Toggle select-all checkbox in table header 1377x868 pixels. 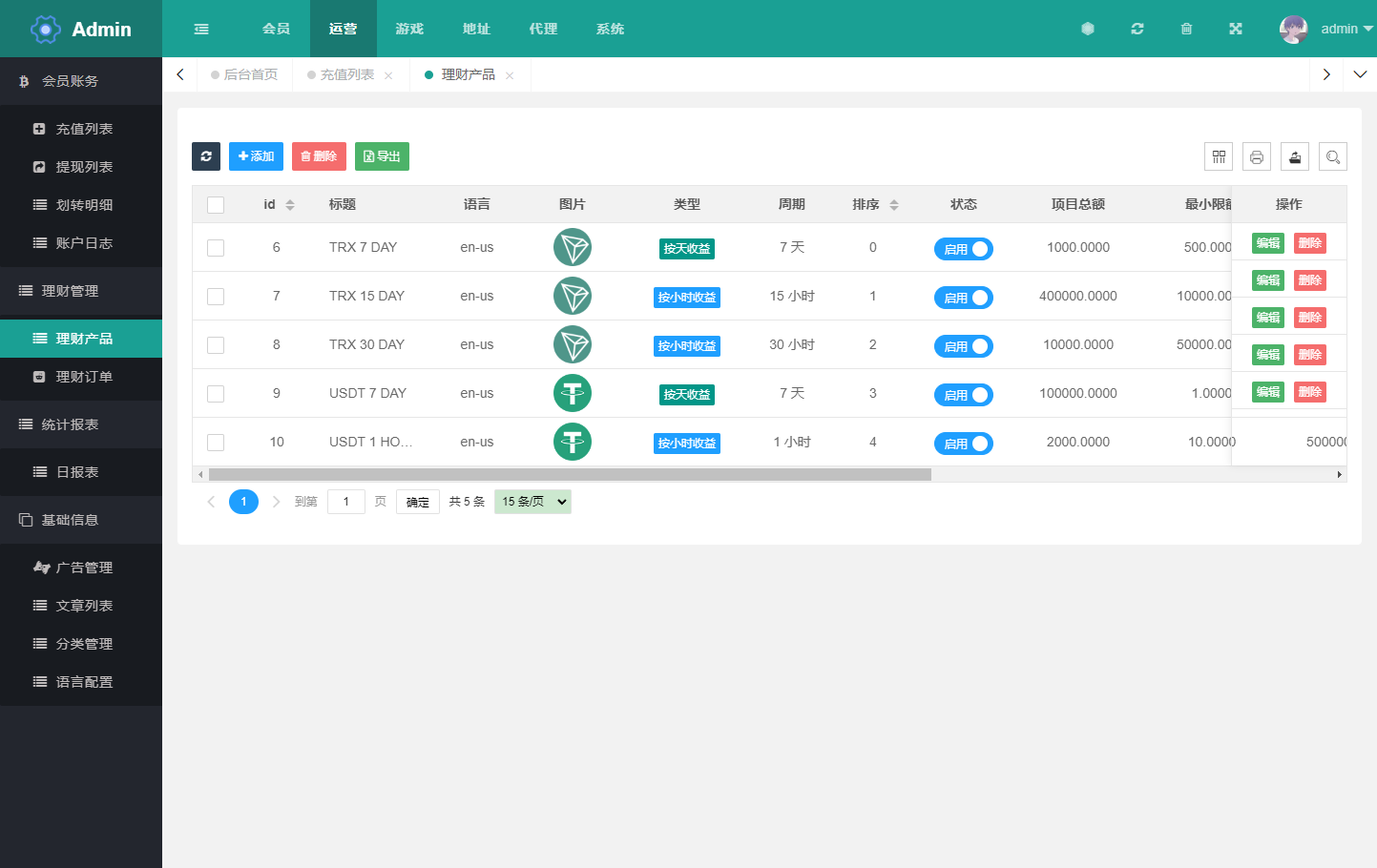point(216,205)
